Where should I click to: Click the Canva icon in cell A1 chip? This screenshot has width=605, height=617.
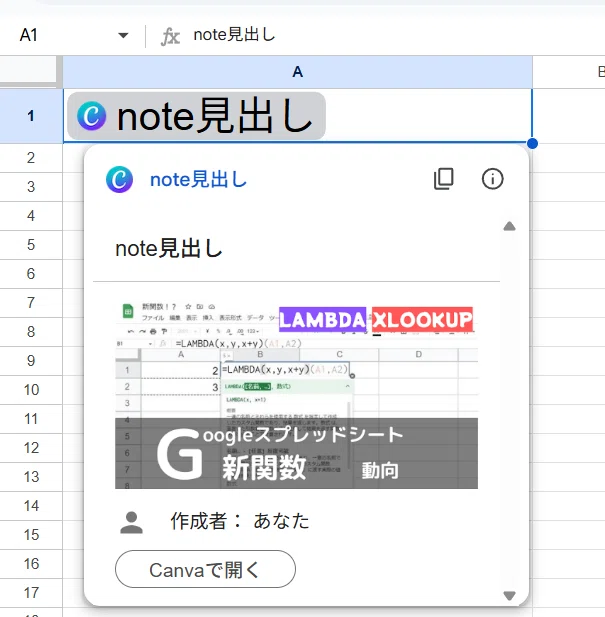(92, 116)
